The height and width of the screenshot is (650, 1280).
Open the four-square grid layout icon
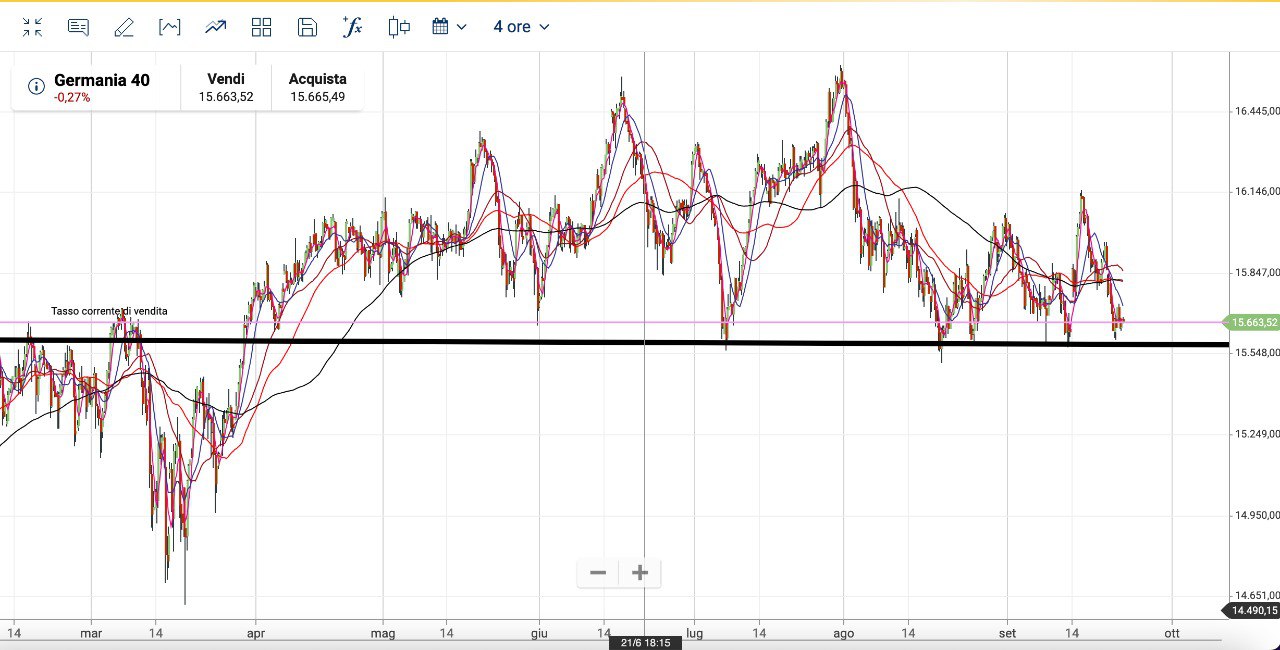[261, 27]
